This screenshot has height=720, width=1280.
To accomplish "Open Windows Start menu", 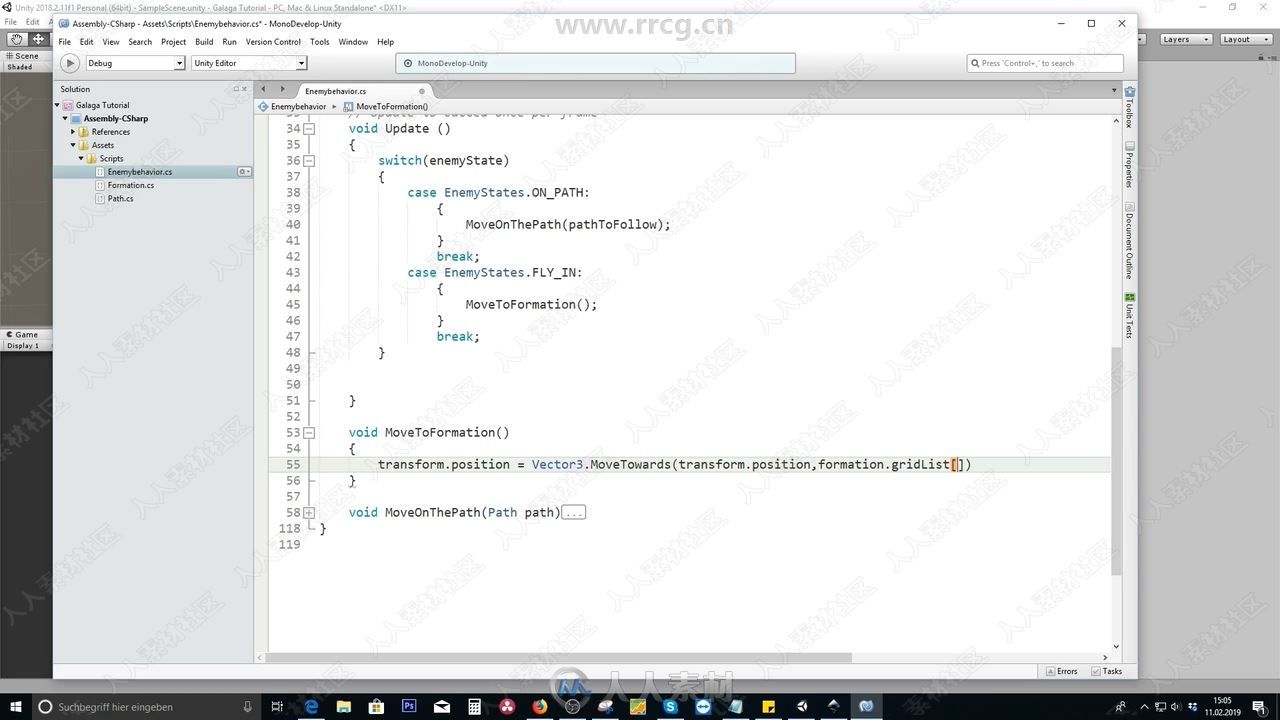I will click(x=14, y=706).
